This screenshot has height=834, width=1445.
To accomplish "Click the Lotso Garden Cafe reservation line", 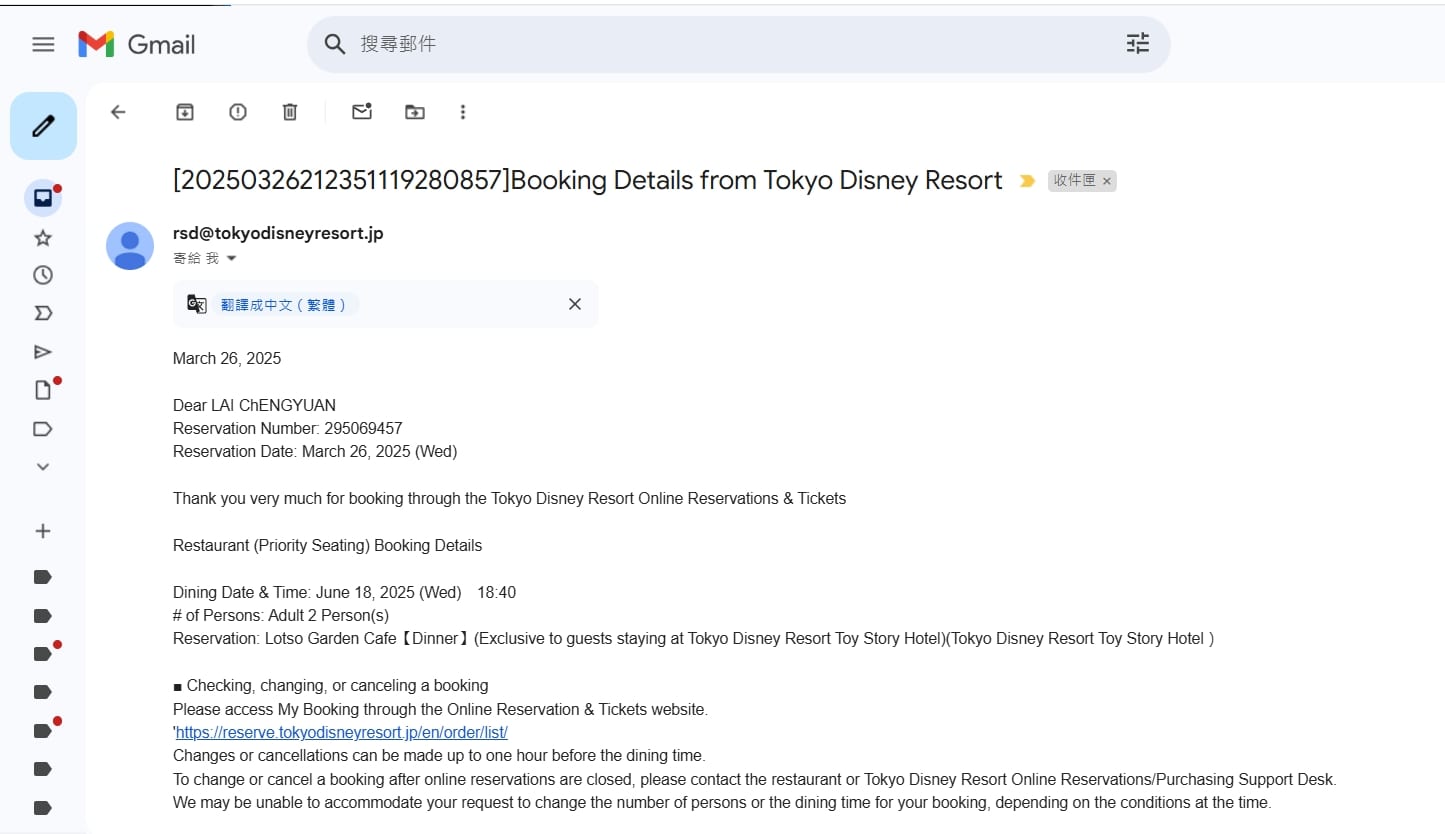I will 694,638.
